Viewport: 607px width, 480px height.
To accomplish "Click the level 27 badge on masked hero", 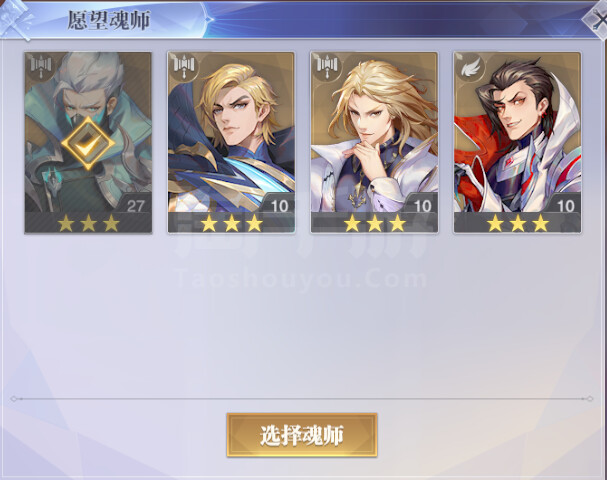I will point(135,205).
